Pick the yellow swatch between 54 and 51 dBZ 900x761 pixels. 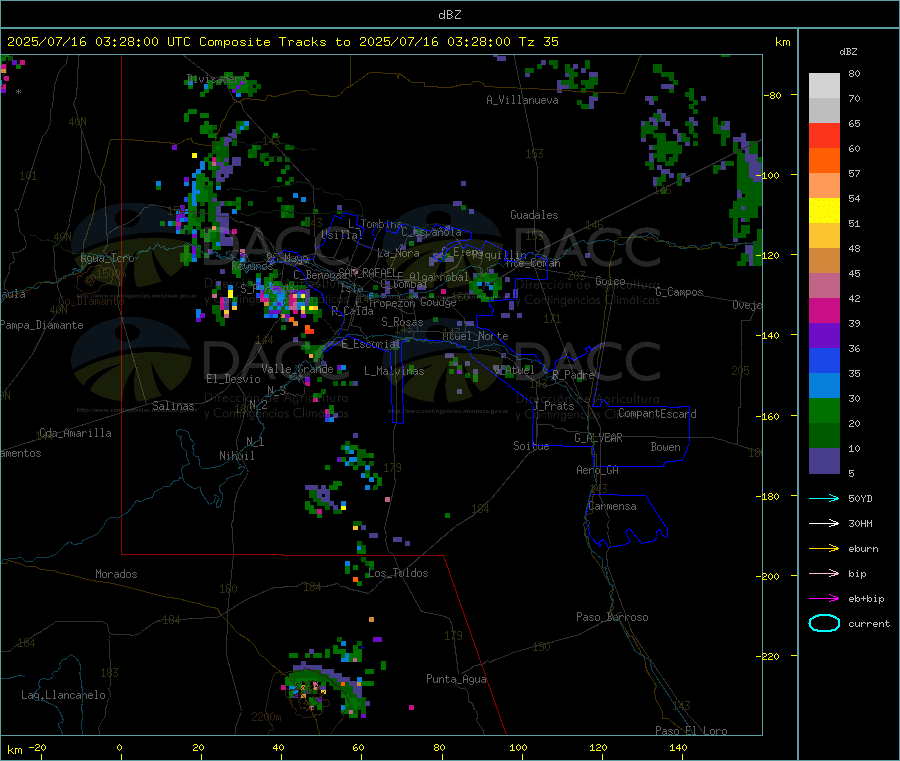[x=824, y=211]
